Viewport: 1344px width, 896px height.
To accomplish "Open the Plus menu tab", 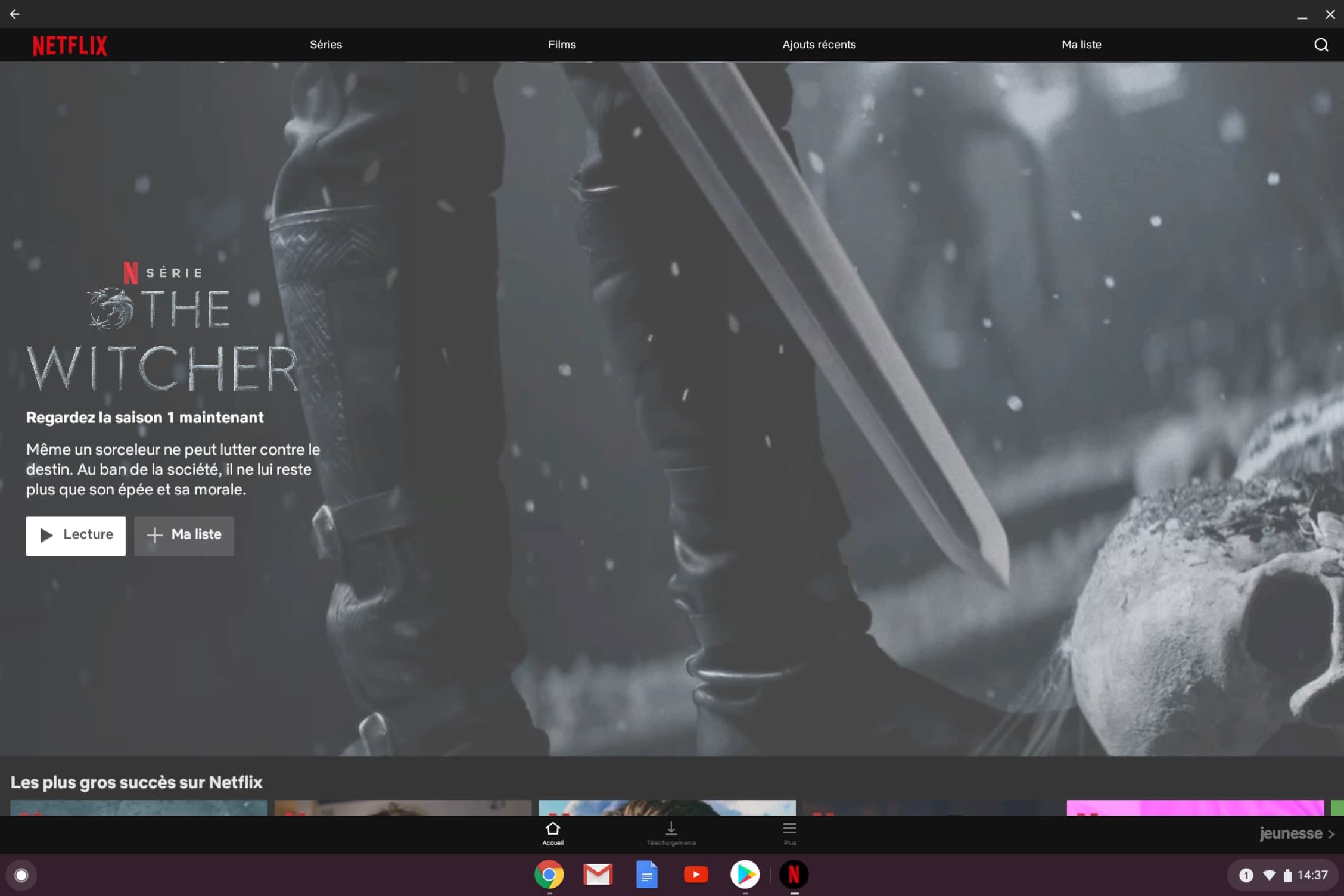I will 789,833.
